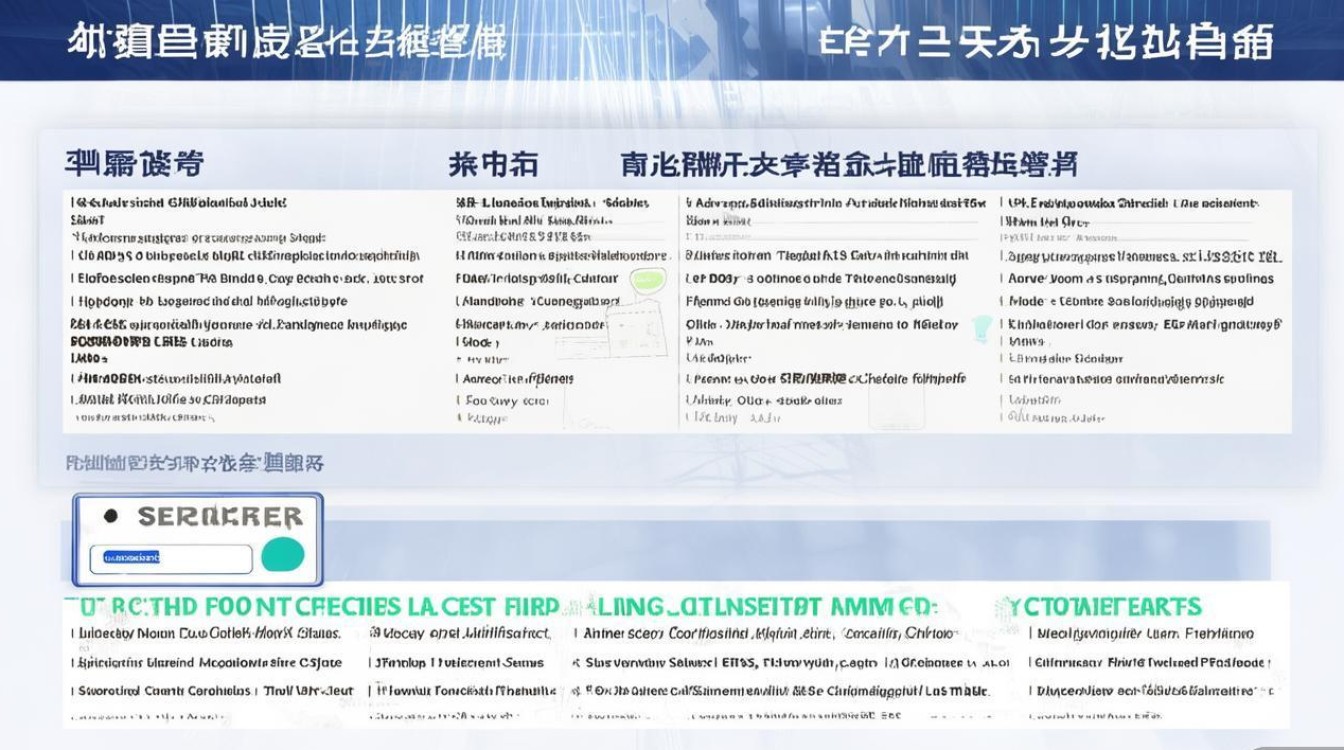
Task: Click the green 'YCTOTAIIEFEARTS' heading
Action: pyautogui.click(x=1098, y=607)
